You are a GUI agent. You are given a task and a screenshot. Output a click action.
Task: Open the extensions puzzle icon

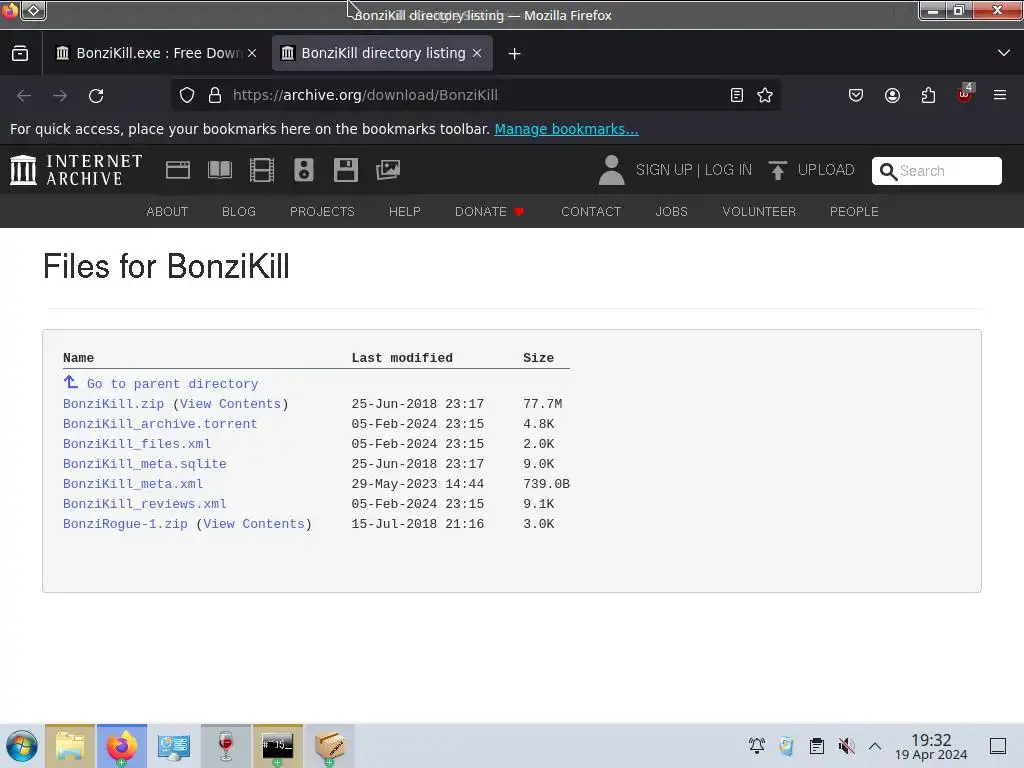928,95
